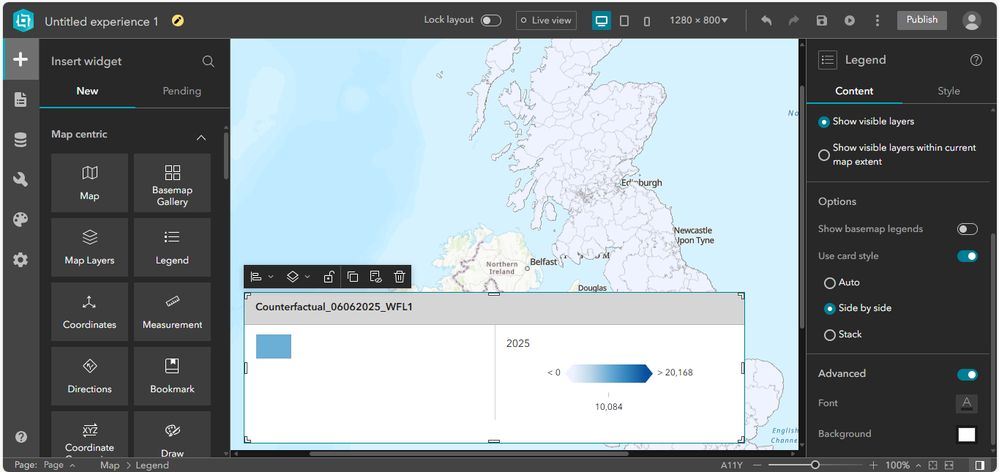Toggle the right panel layout icon
The image size is (999, 472).
[980, 465]
